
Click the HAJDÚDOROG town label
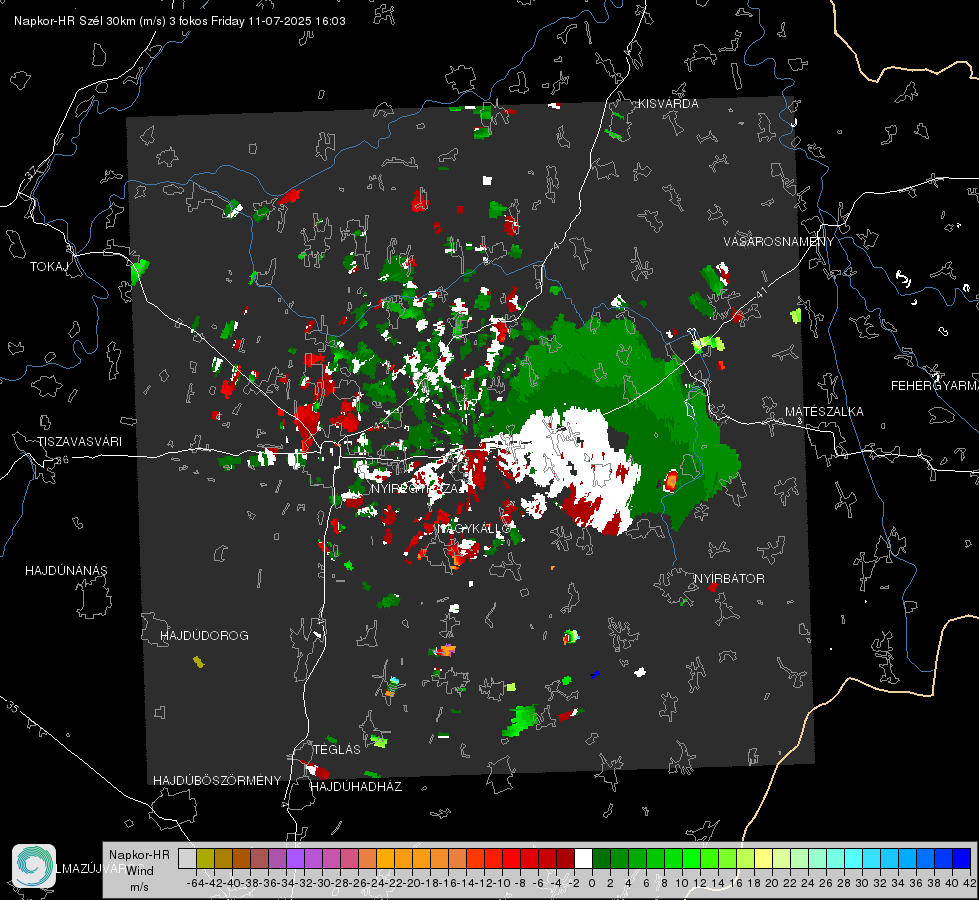pos(204,636)
